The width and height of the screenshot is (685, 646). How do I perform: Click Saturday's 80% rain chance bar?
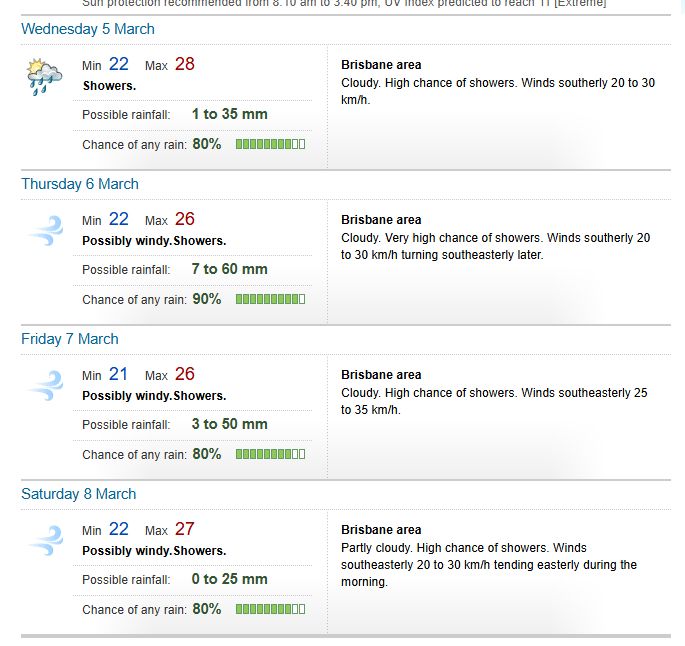[x=270, y=609]
